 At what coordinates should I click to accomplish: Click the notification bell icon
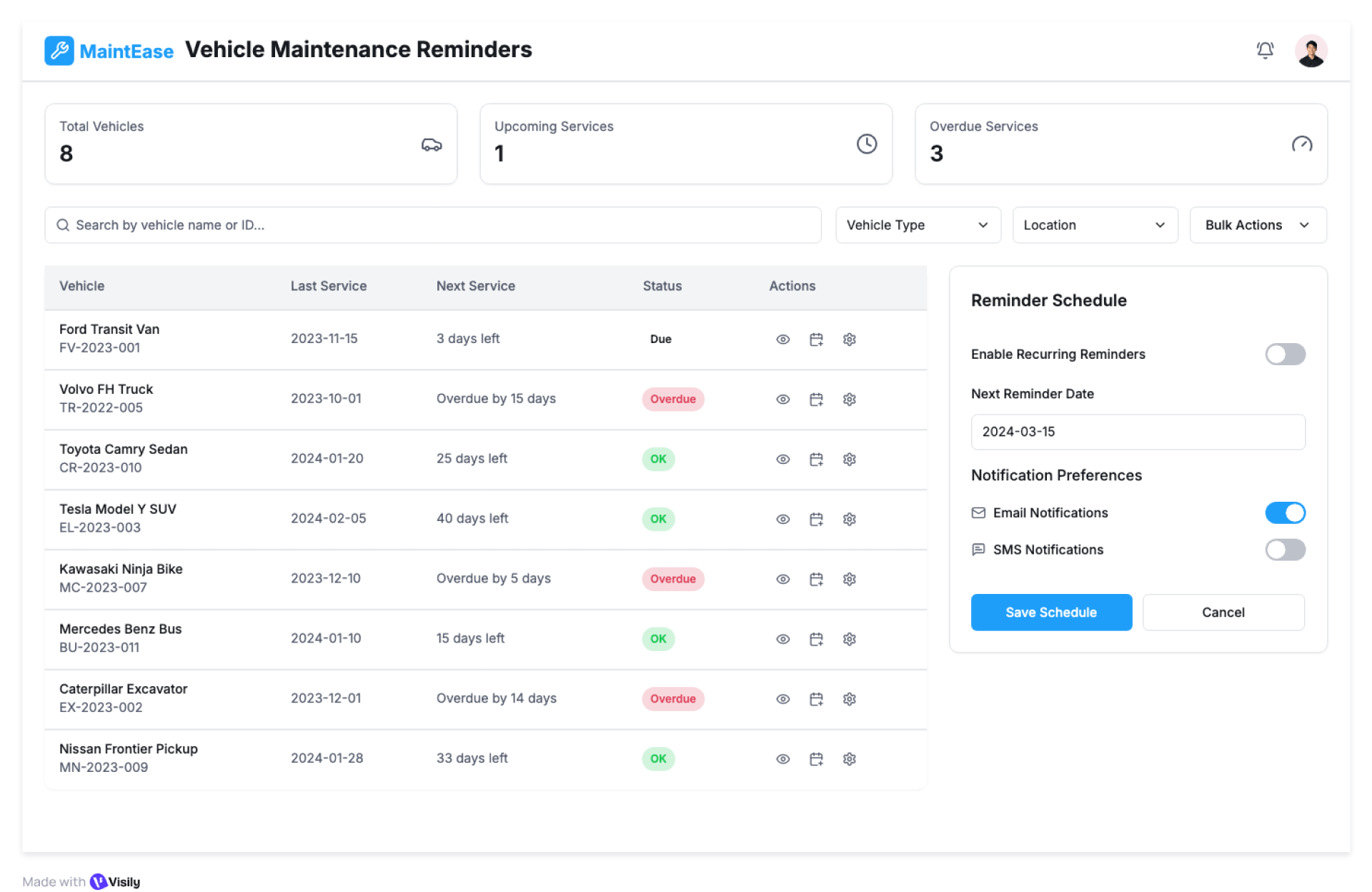1265,50
